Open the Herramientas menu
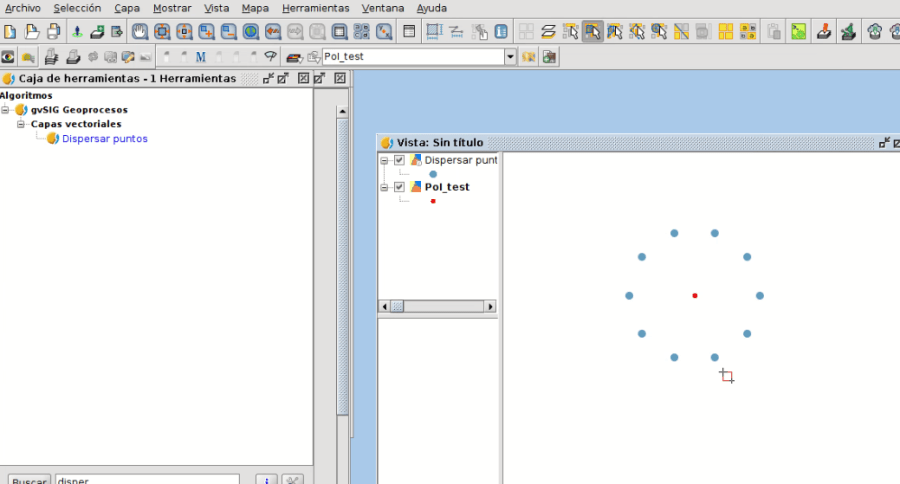Screen dimensions: 900x484 (x=315, y=8)
